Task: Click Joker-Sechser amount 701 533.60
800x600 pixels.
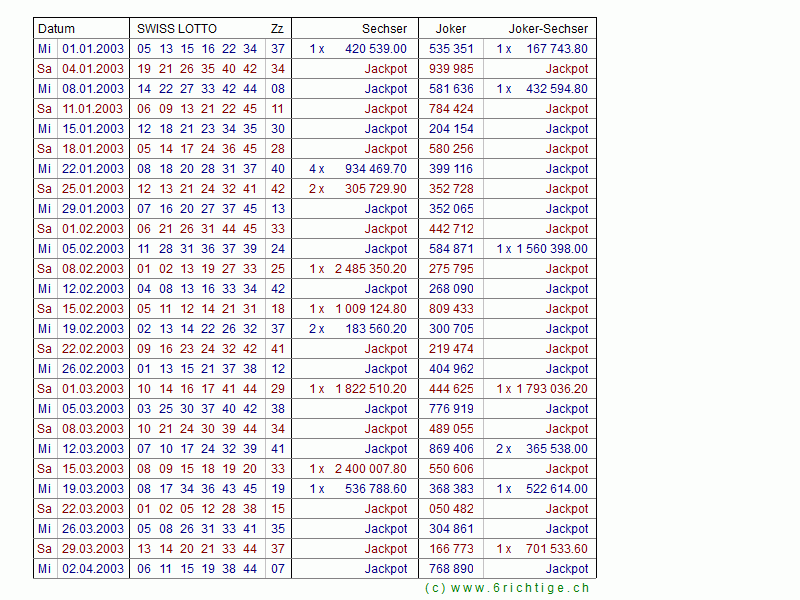Action: [x=556, y=549]
